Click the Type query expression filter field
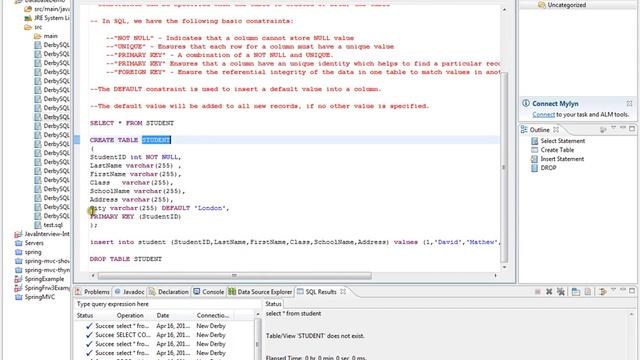Viewport: 640px width, 360px height. pyautogui.click(x=167, y=304)
